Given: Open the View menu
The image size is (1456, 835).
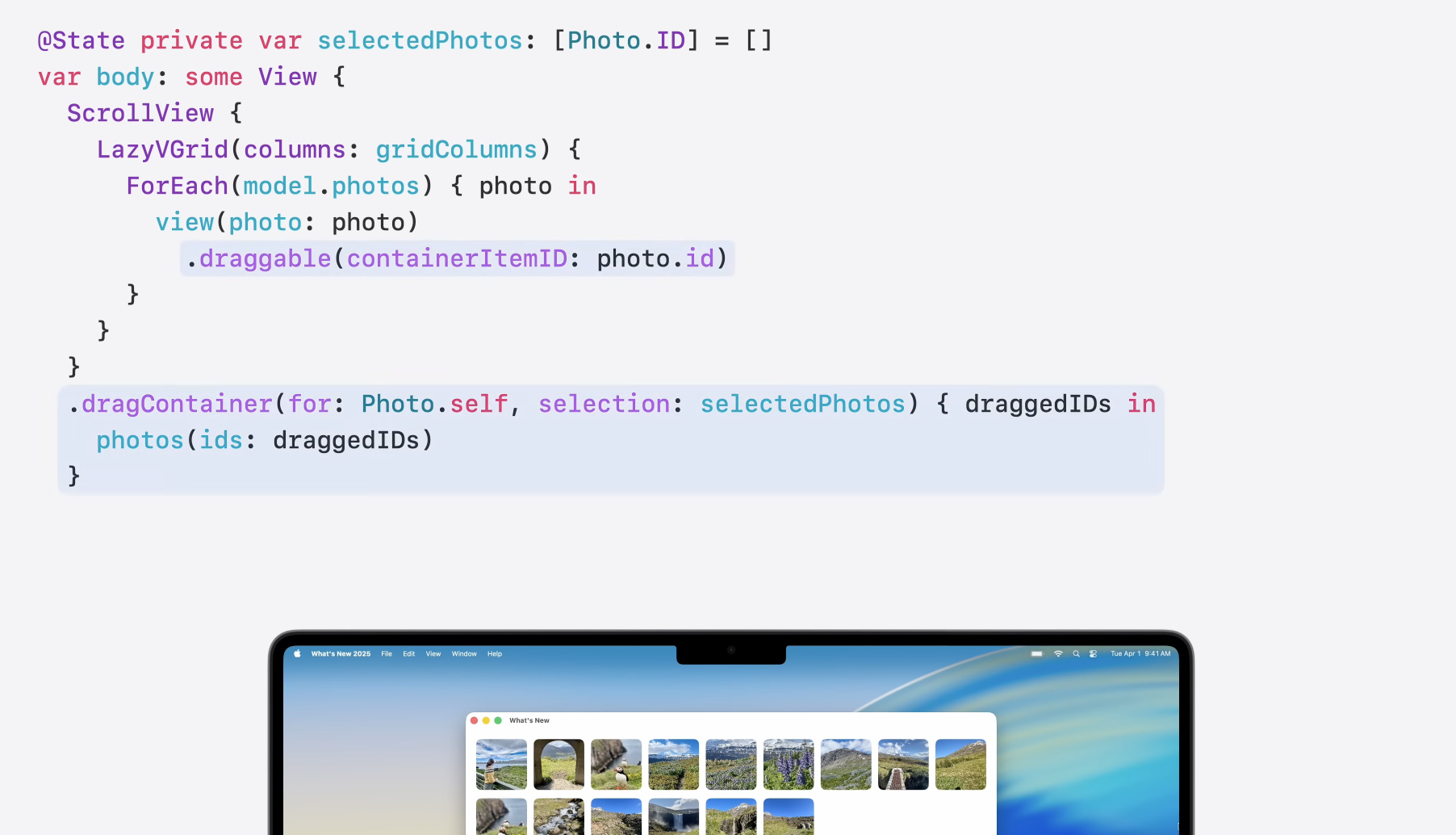Looking at the screenshot, I should (433, 654).
